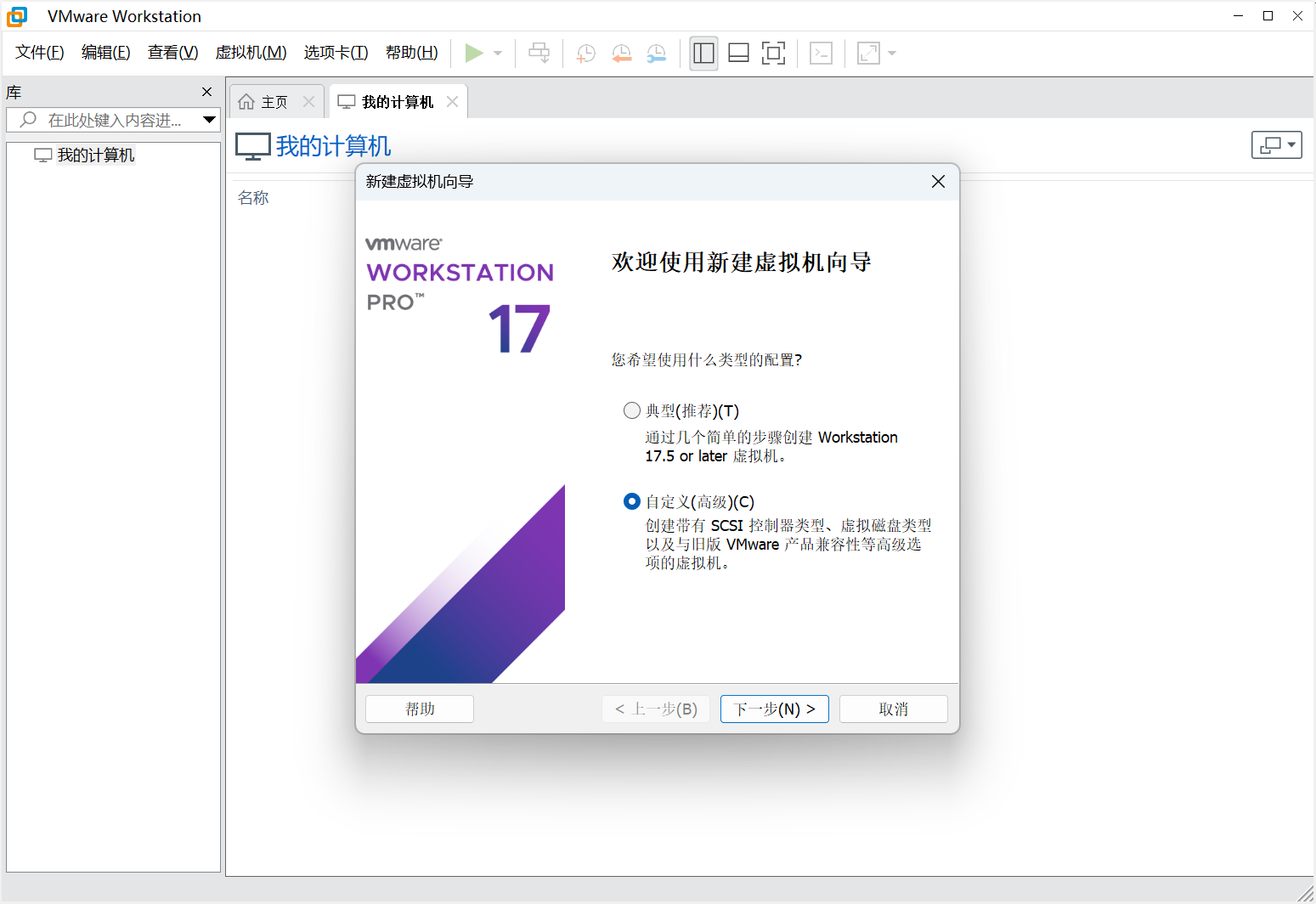Click the monitor icon on 我的计算机 tab

pos(347,102)
